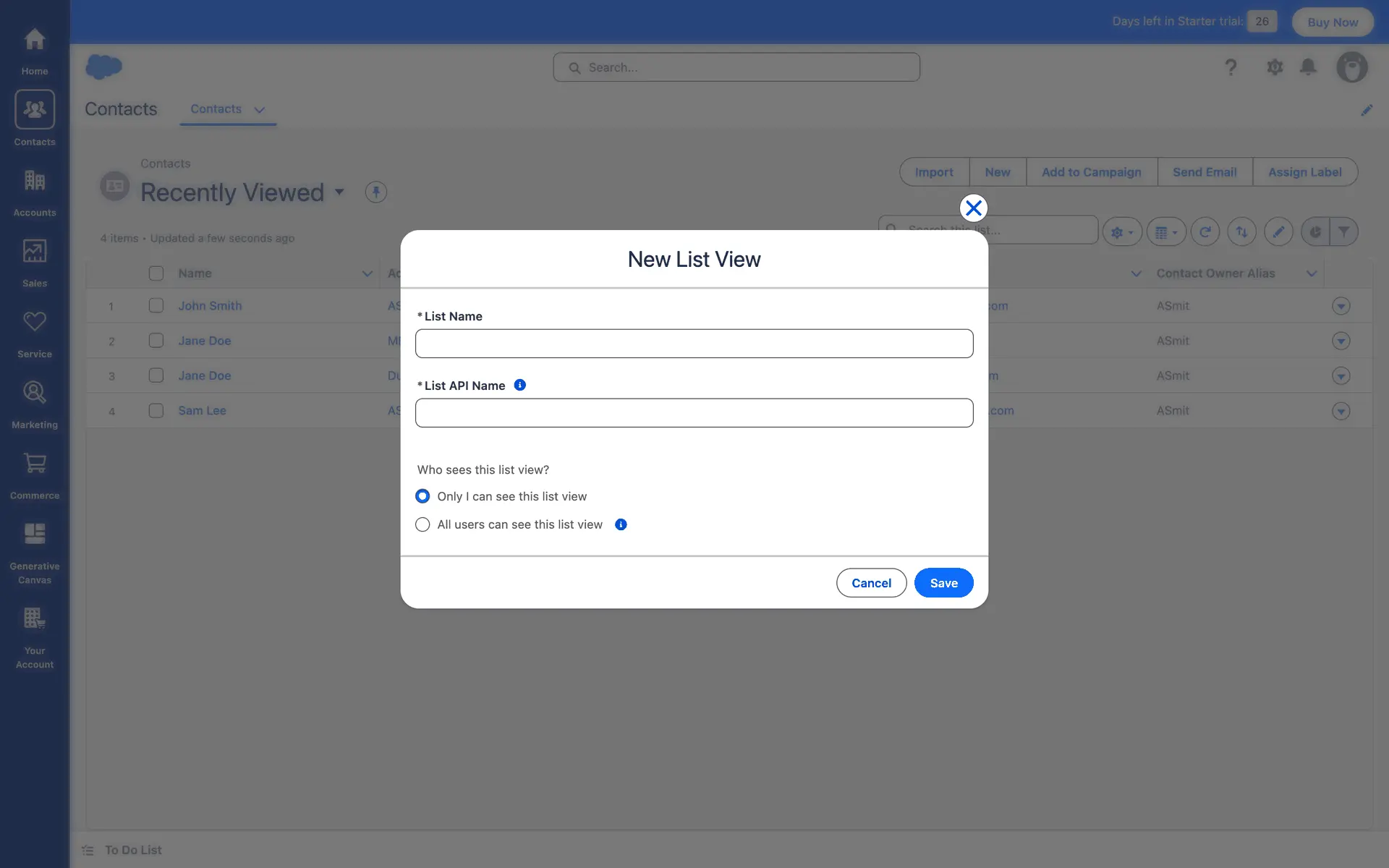This screenshot has width=1389, height=868.
Task: Open Sales sidebar icon
Action: (x=34, y=262)
